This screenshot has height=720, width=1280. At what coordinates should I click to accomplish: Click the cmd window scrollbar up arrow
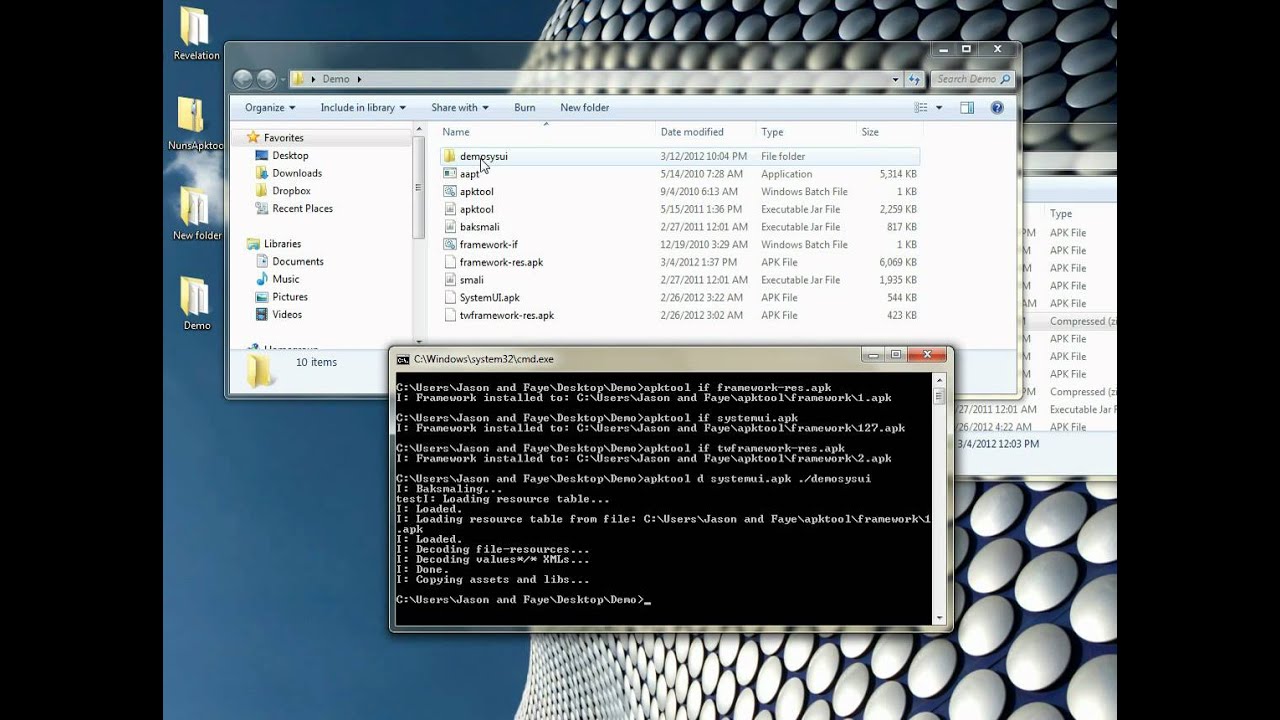[939, 381]
